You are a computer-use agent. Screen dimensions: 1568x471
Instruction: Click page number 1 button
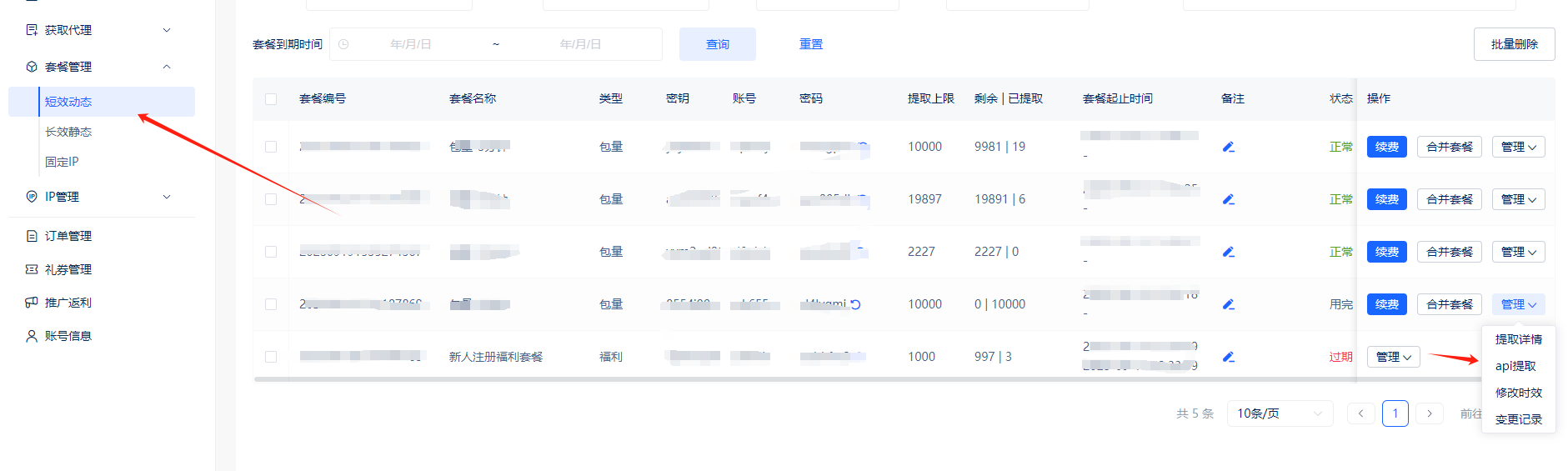point(1395,413)
